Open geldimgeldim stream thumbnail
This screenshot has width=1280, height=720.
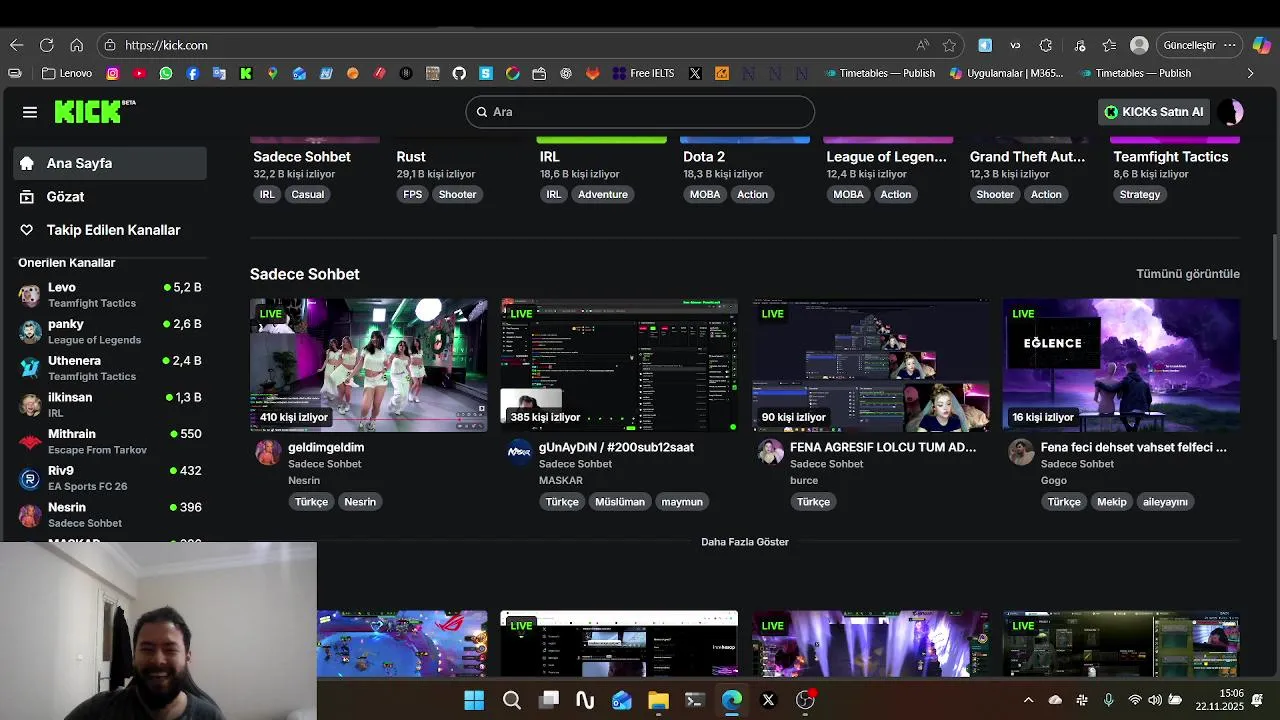(x=369, y=365)
